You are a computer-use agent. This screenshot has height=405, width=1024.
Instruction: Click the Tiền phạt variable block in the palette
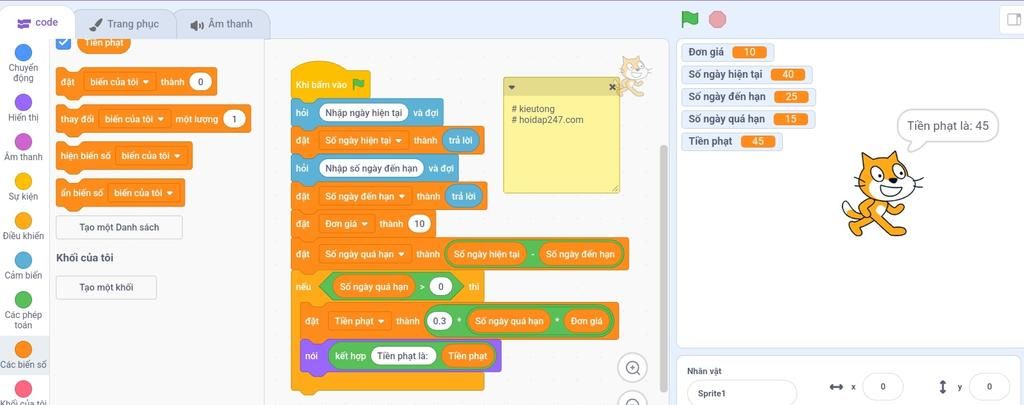[x=104, y=44]
